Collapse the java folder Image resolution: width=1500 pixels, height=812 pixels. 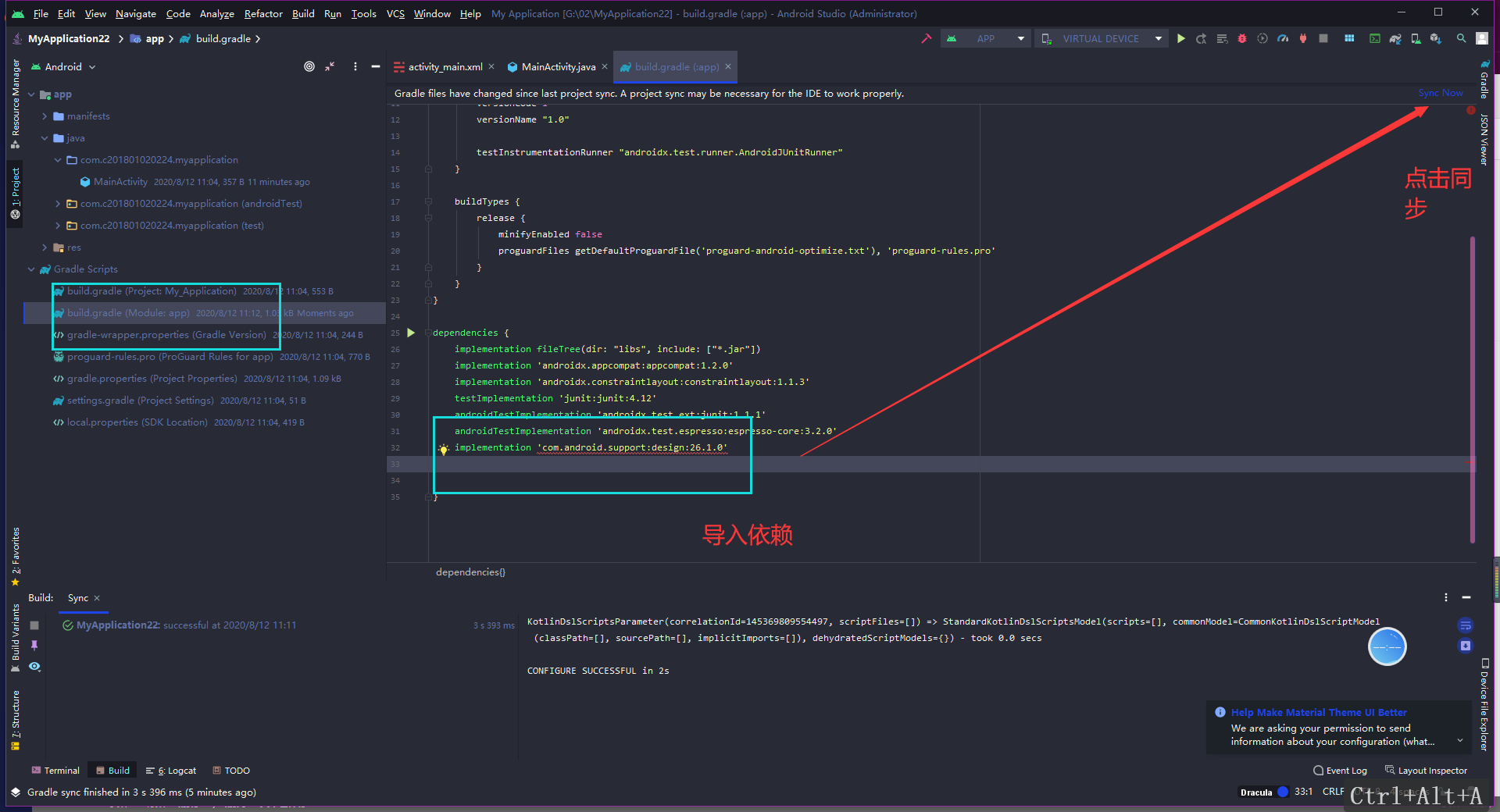45,138
